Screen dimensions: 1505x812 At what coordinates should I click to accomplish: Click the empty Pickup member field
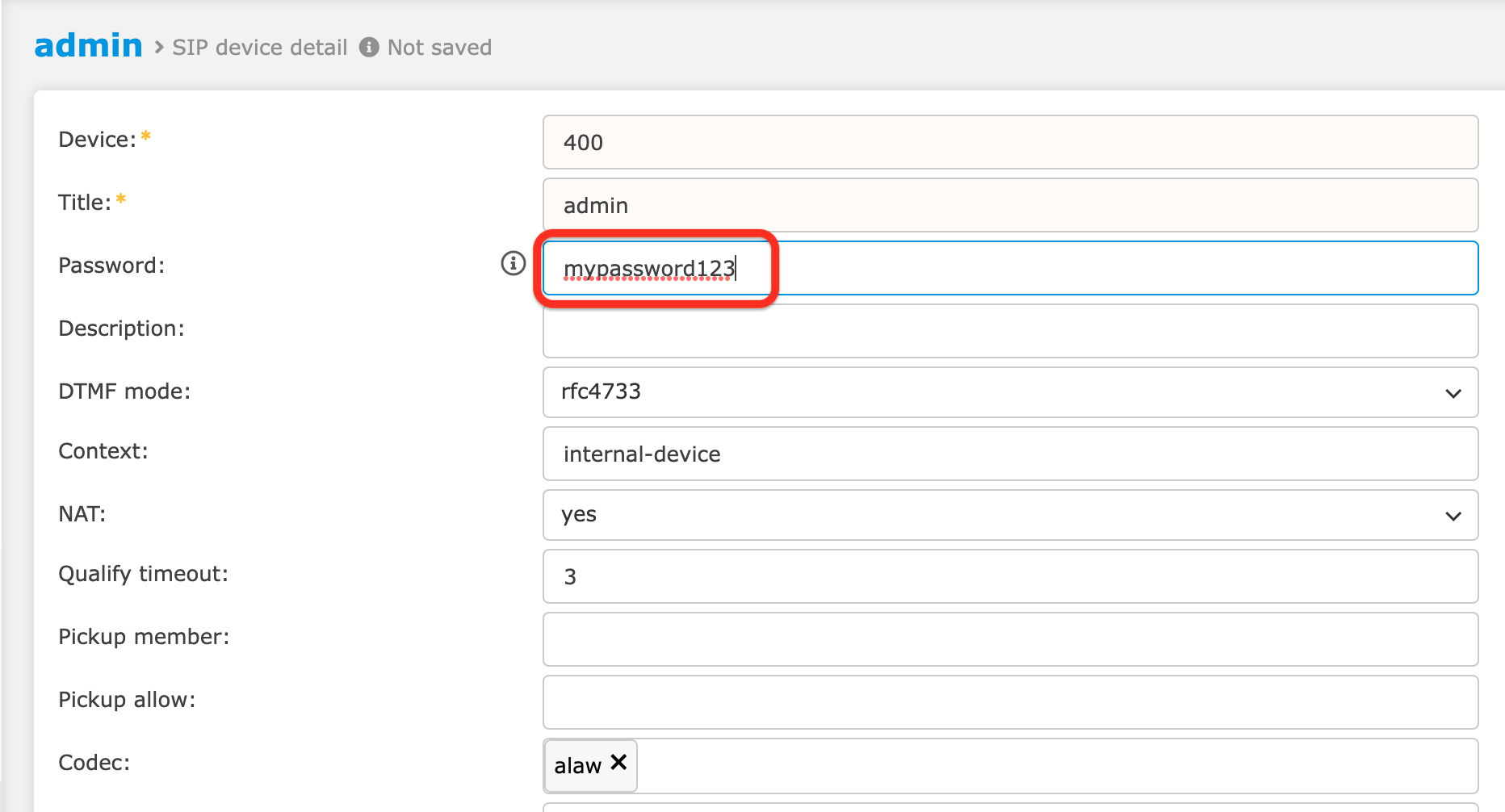pos(1009,639)
